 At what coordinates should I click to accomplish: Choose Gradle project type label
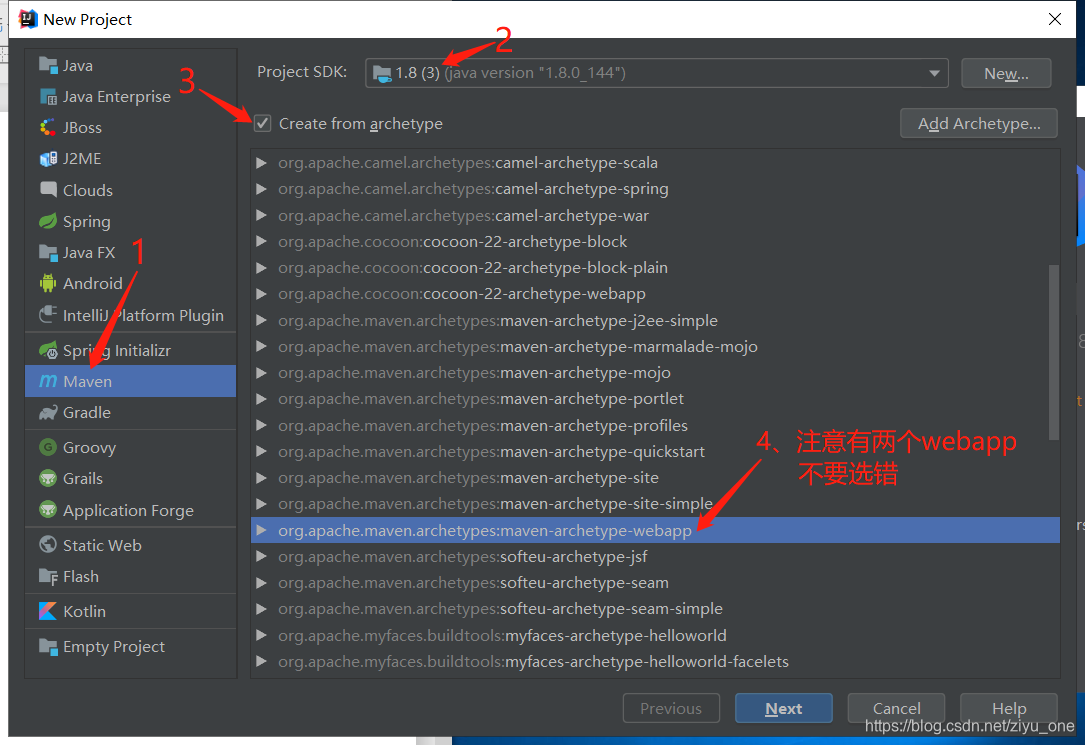[86, 412]
